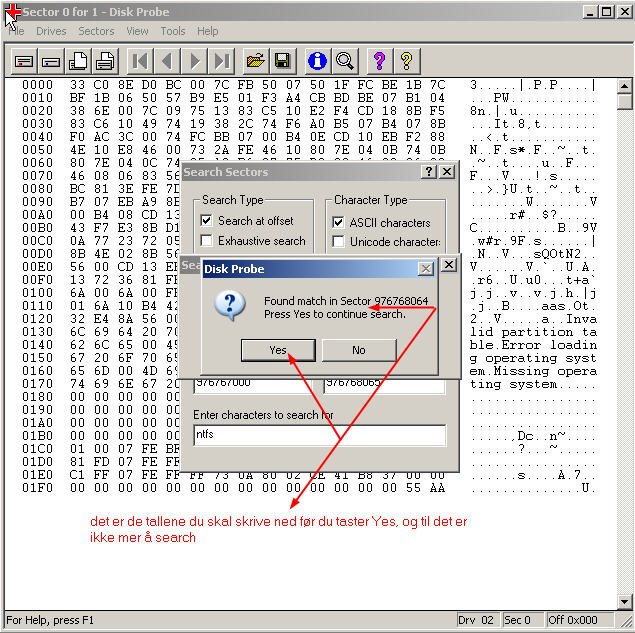Click the blue info icon
This screenshot has width=635, height=633.
[318, 61]
